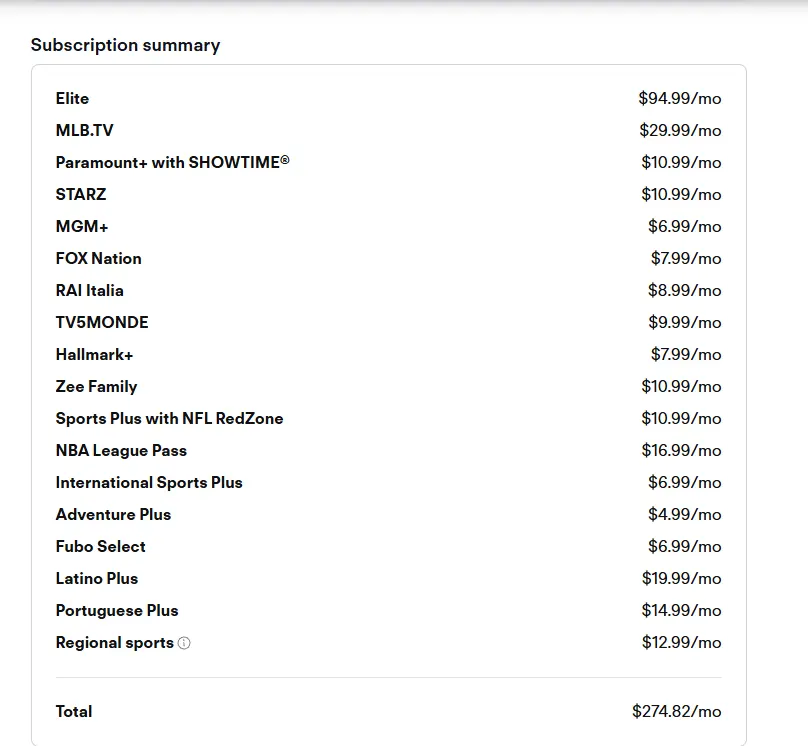The width and height of the screenshot is (808, 746).
Task: Select the TV5MONDE row label
Action: point(102,323)
